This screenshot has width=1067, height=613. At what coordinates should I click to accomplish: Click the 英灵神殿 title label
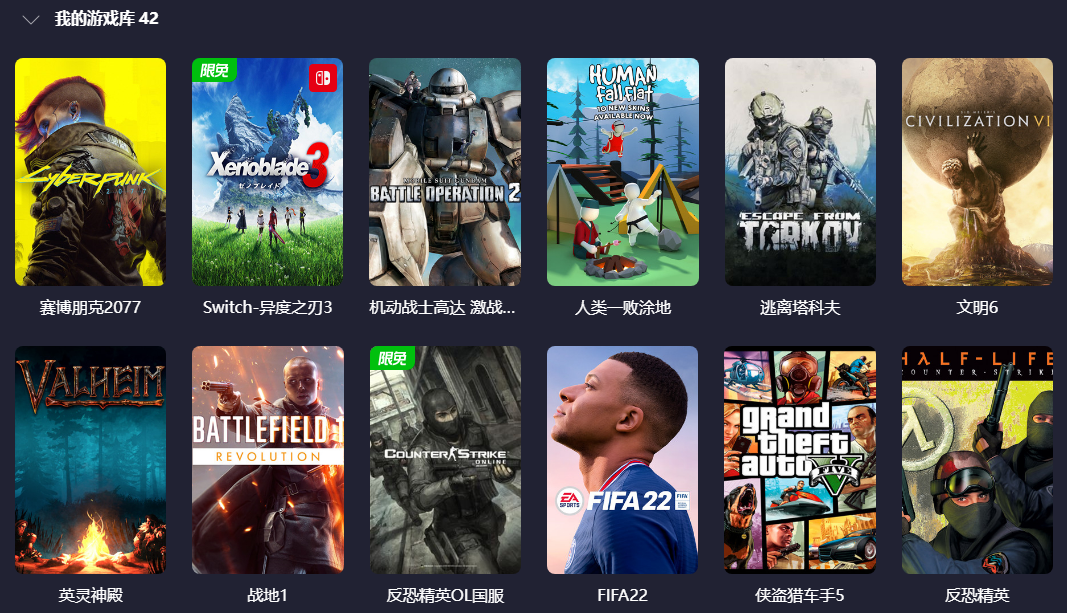click(x=91, y=595)
